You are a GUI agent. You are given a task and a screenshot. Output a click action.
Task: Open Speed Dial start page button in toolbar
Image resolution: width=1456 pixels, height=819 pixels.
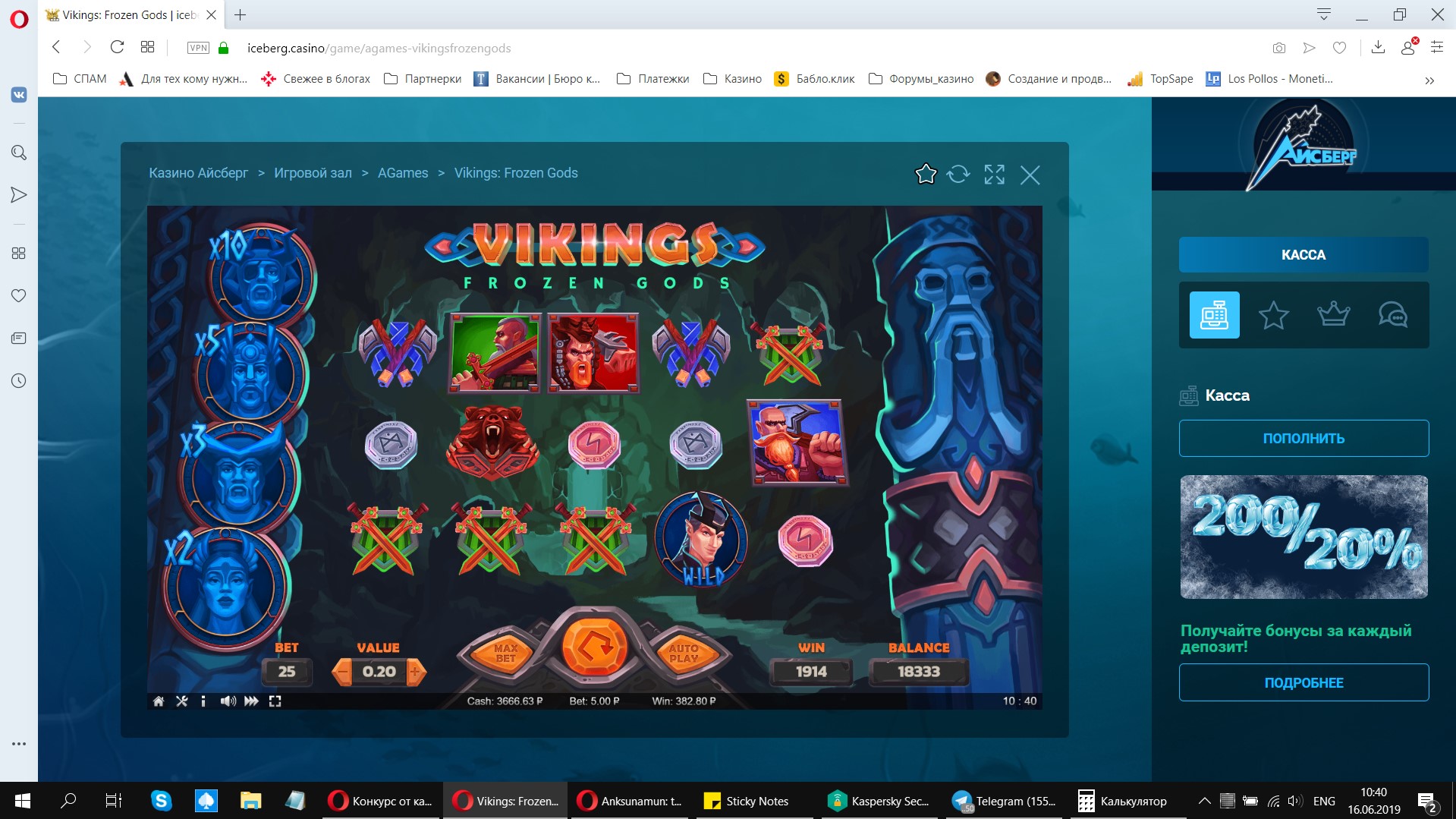pos(147,47)
